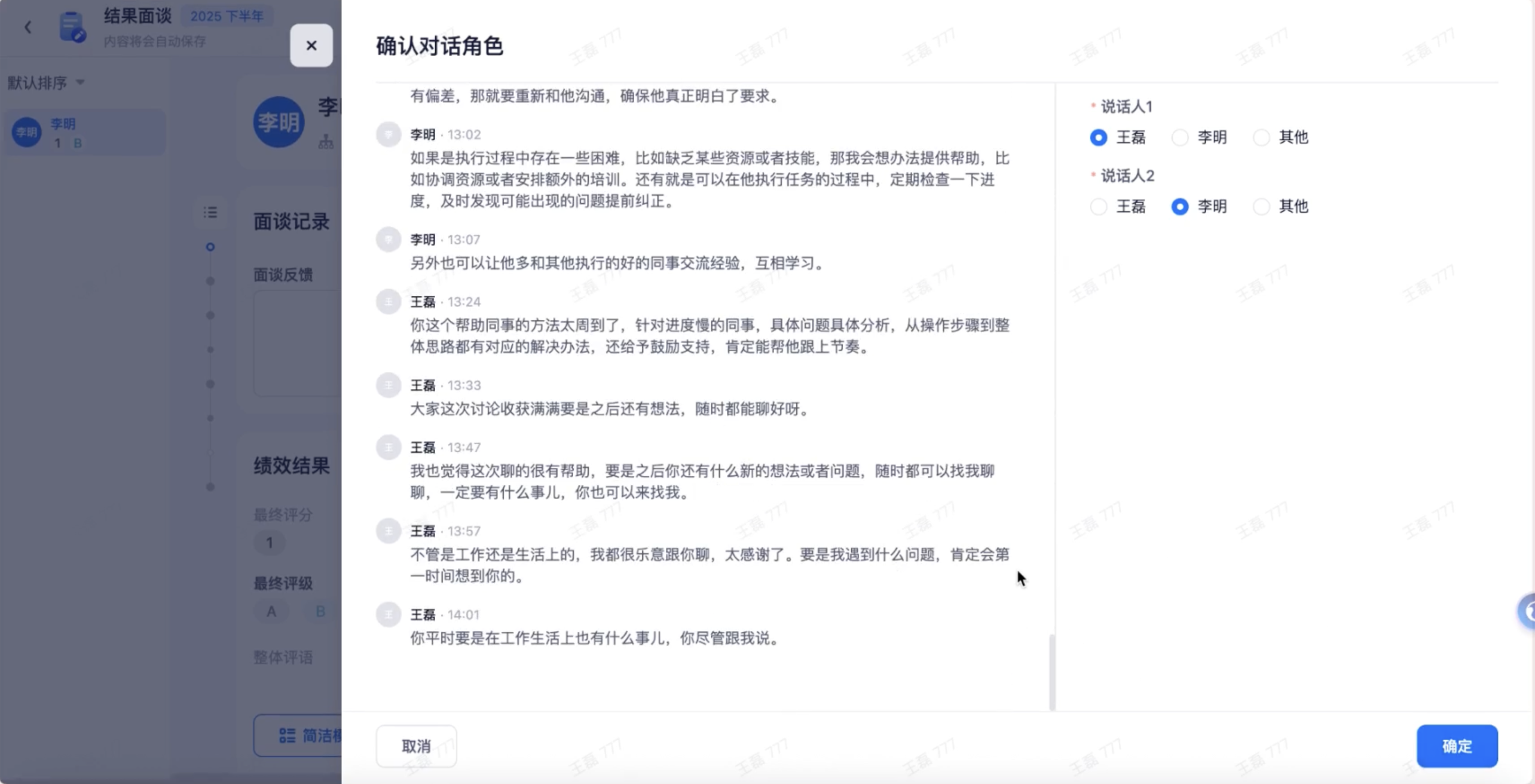Select 李明 for 说话人1
Screen dimensions: 1535x784
[1180, 137]
